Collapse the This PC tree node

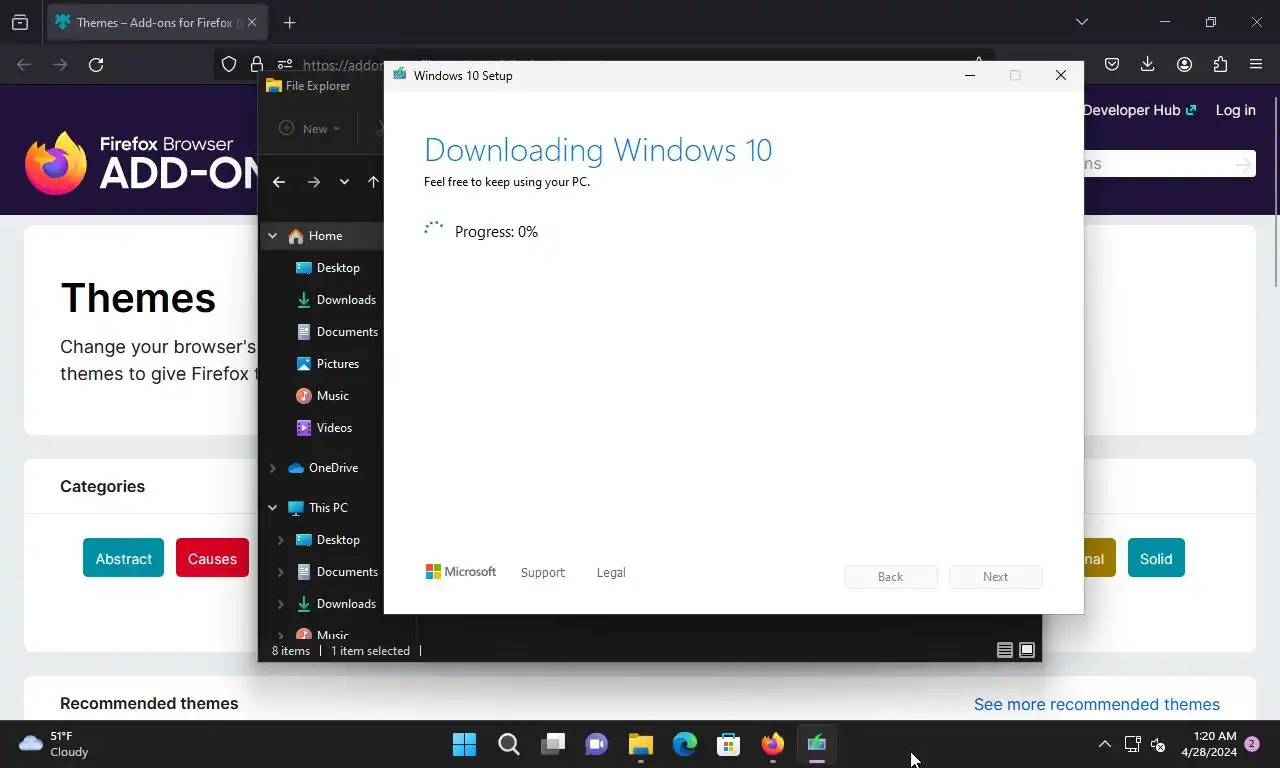(x=272, y=508)
